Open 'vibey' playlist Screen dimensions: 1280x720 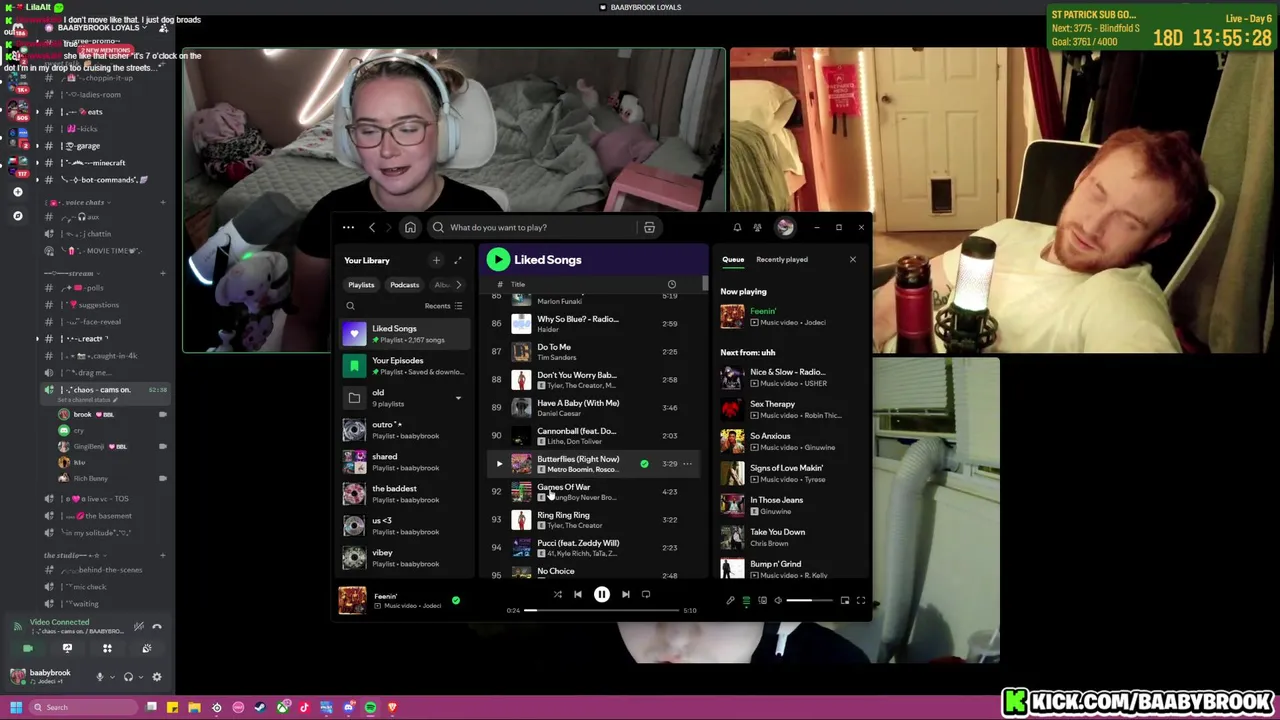pos(404,558)
